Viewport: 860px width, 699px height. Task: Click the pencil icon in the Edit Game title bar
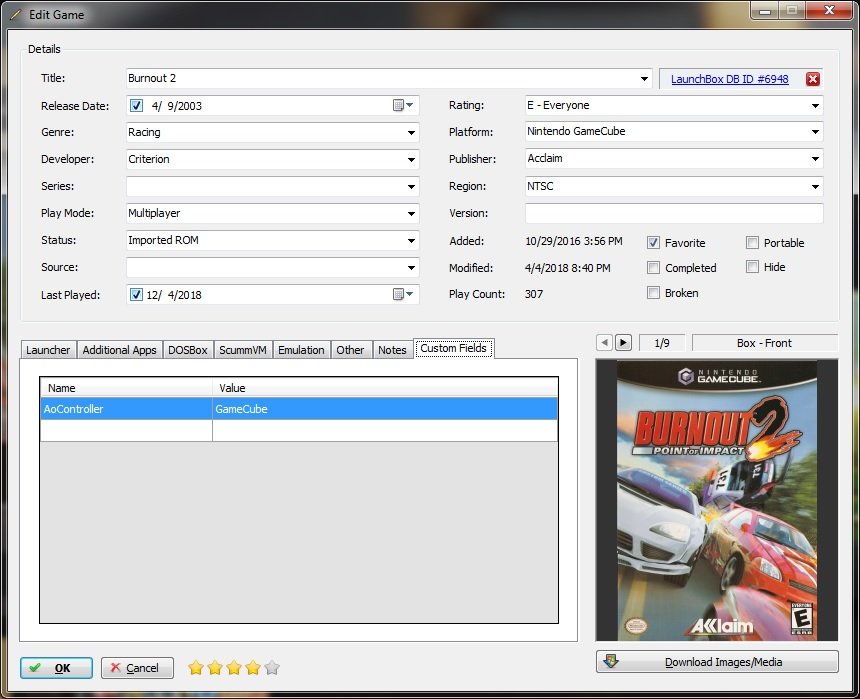point(16,15)
